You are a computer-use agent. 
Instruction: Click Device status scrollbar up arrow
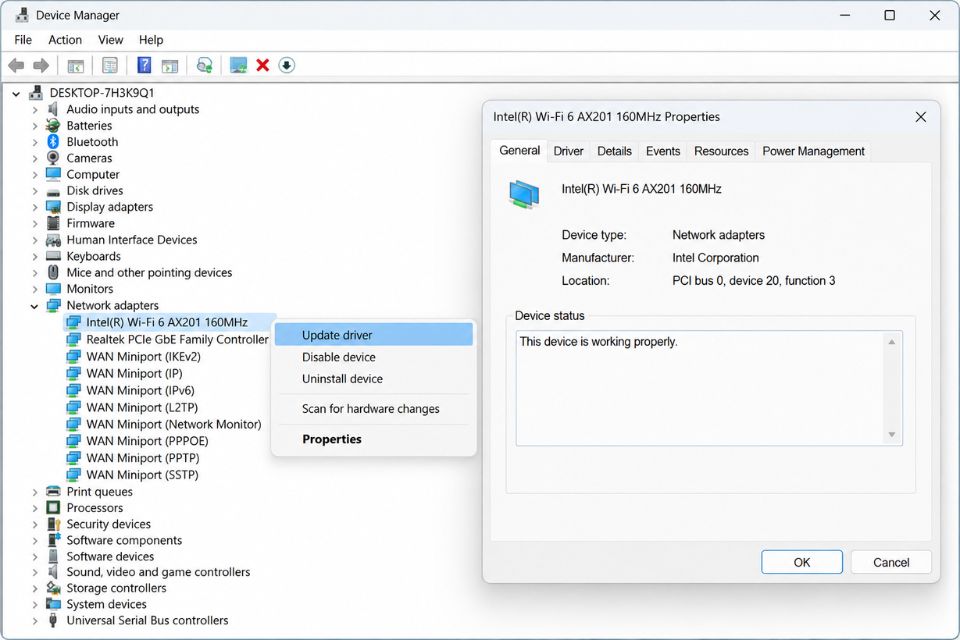point(891,342)
